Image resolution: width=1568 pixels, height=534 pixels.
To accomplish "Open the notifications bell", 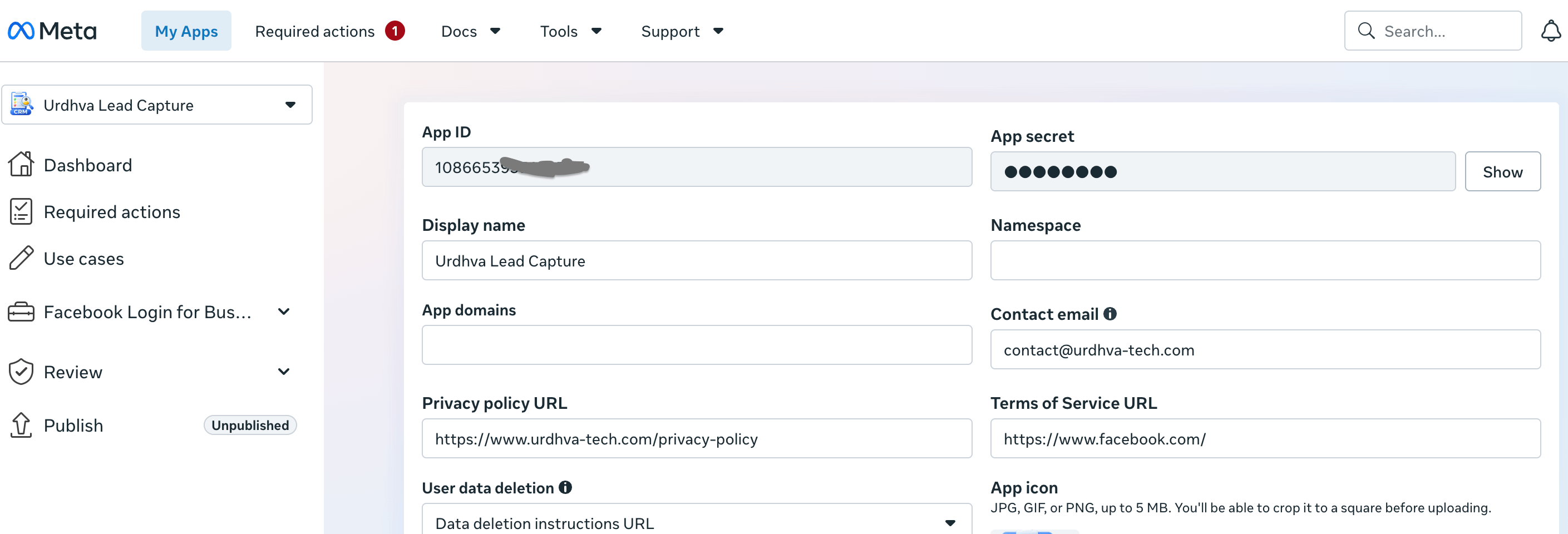I will point(1550,31).
